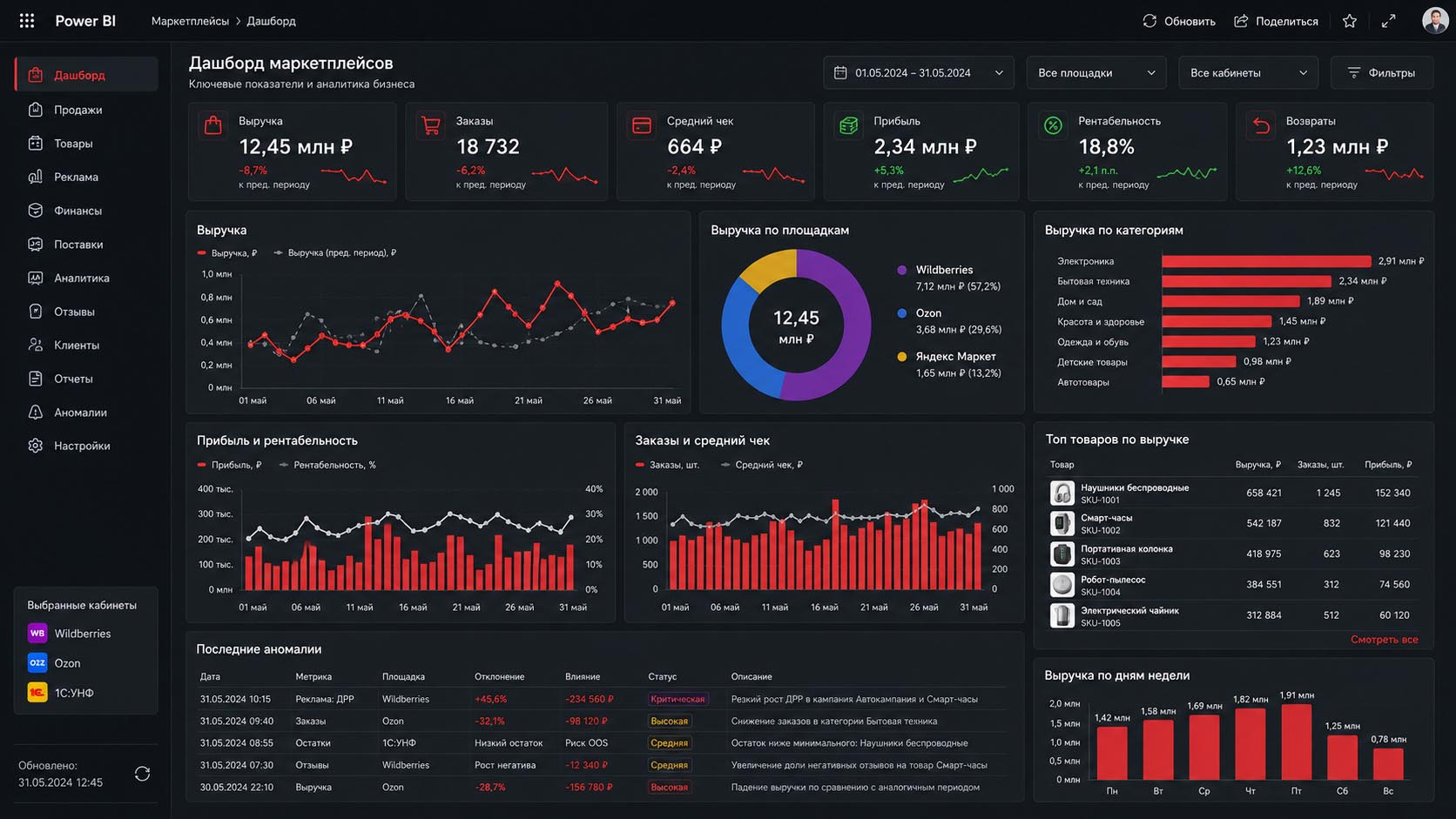Screen dimensions: 1456x819
Task: Click the yellow Яндекс Маркет legend swatch
Action: tap(902, 357)
